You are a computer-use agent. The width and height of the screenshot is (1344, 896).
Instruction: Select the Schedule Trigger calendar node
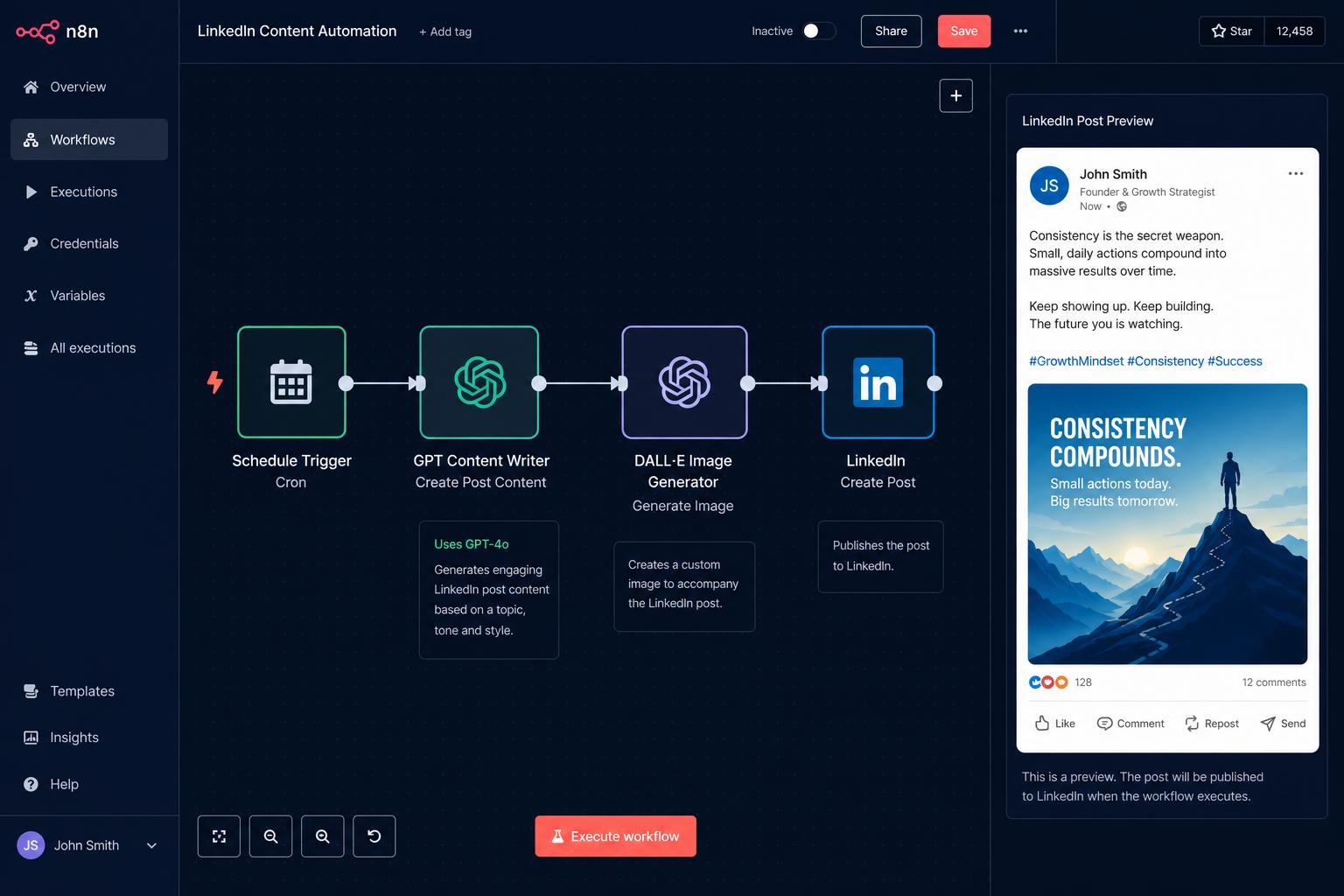pyautogui.click(x=291, y=382)
